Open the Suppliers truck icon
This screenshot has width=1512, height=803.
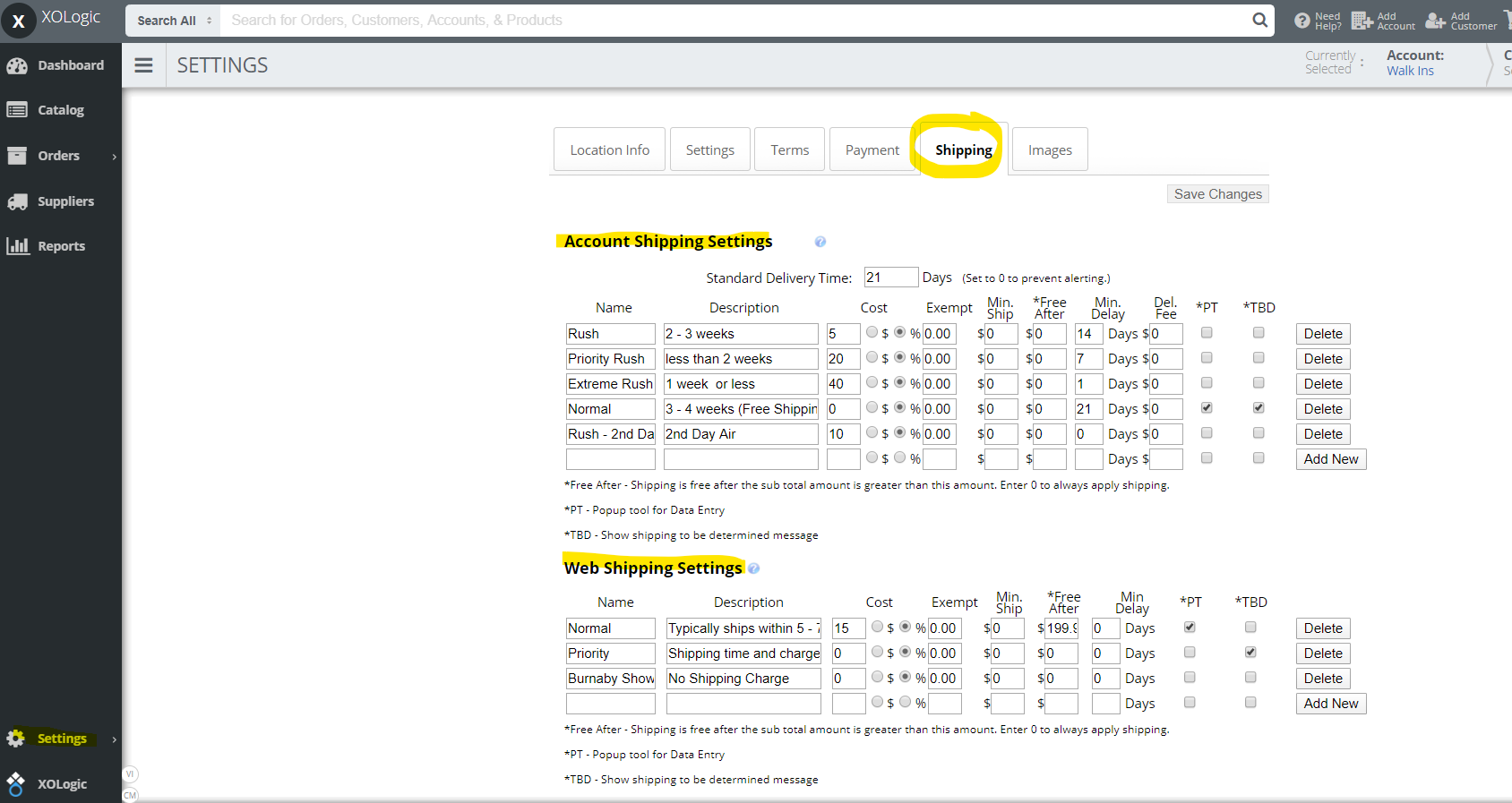pos(17,201)
